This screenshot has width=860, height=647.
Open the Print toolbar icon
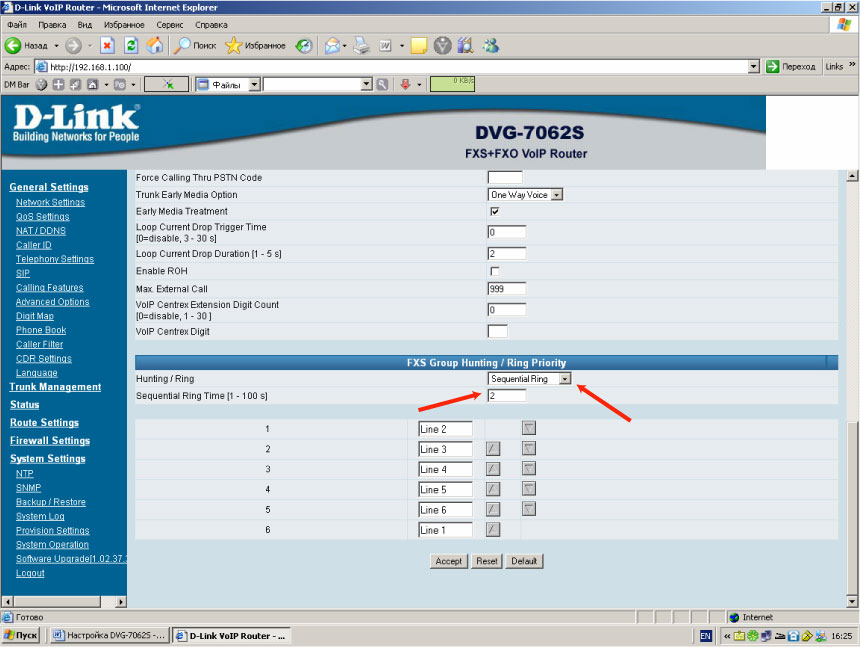(362, 45)
